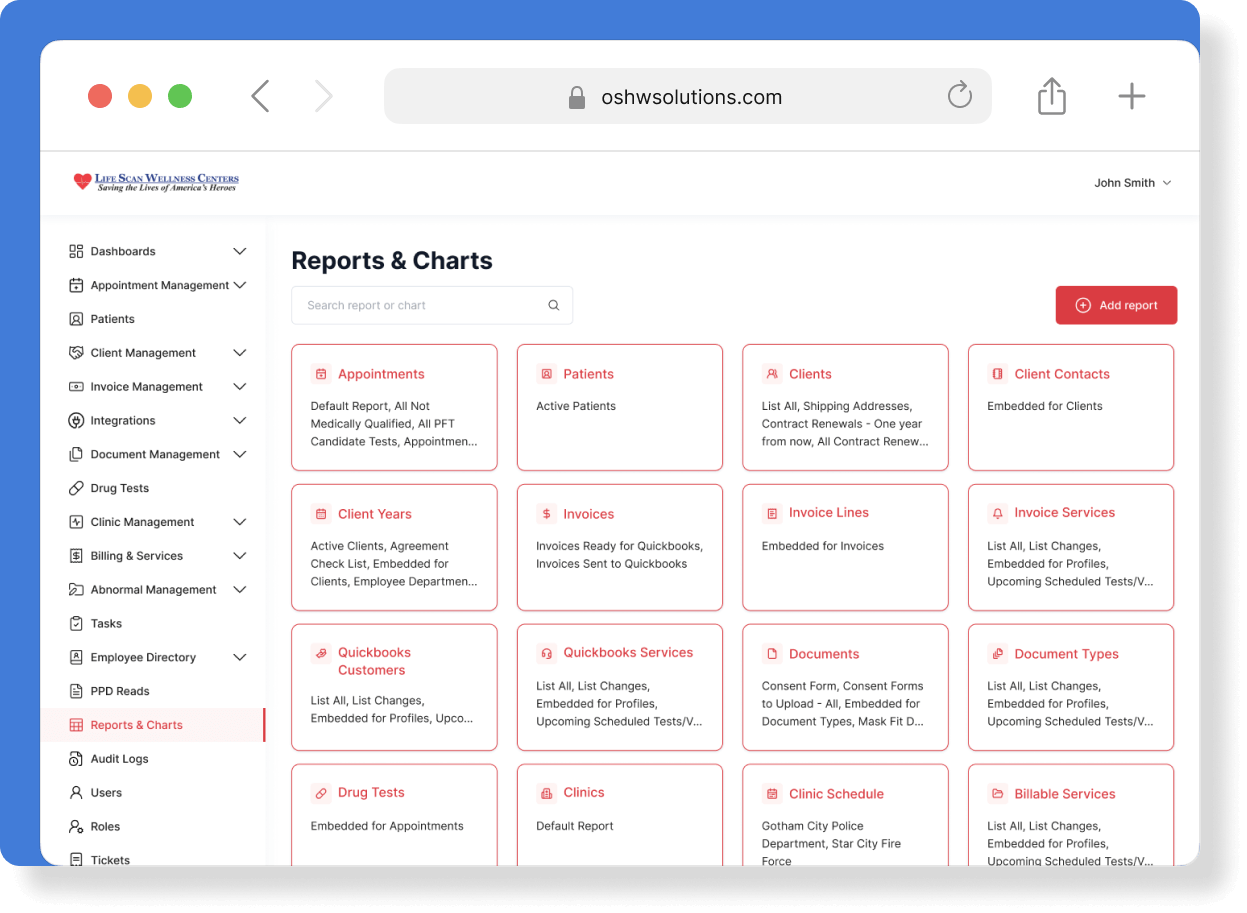Click the magnifier icon in search field
The height and width of the screenshot is (913, 1247).
554,306
